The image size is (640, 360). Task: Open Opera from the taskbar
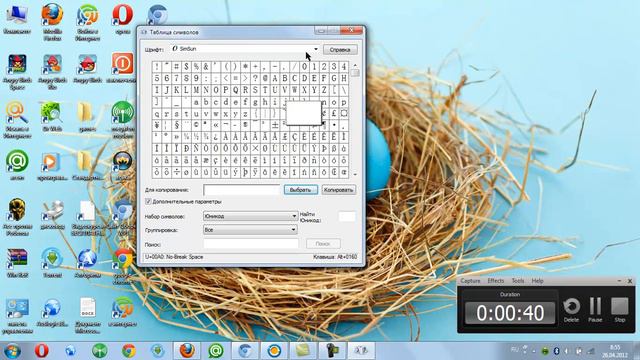42,351
